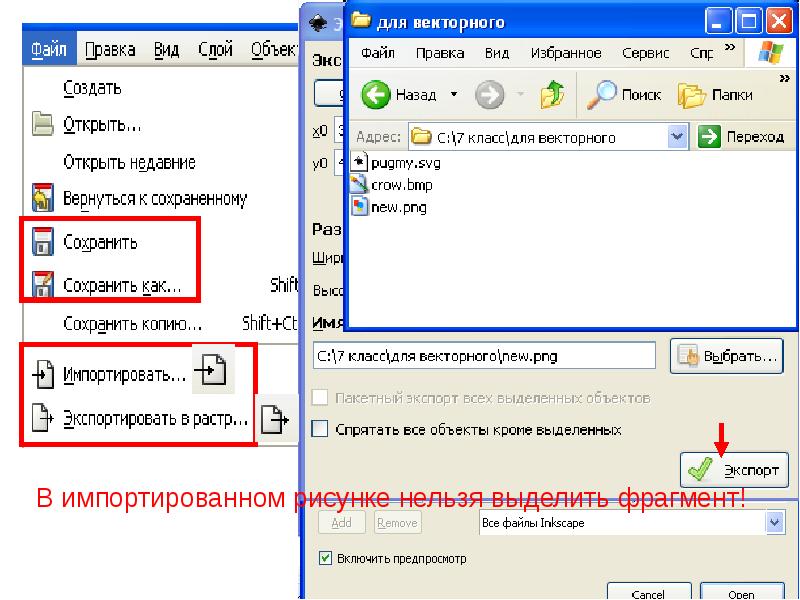800x600 pixels.
Task: Open the Back button history dropdown arrow
Action: click(454, 94)
